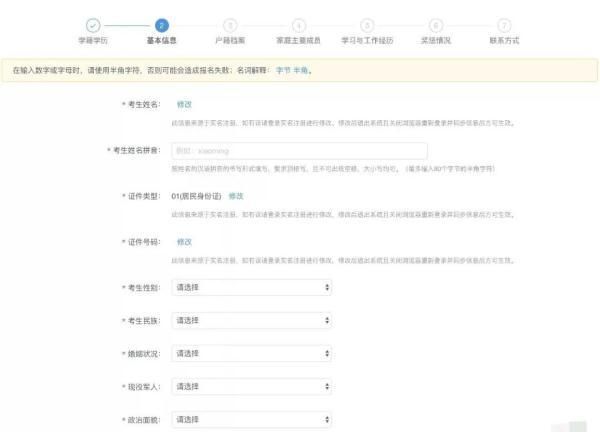
Task: Click step 6 circle for 奖惩情况
Action: click(435, 25)
